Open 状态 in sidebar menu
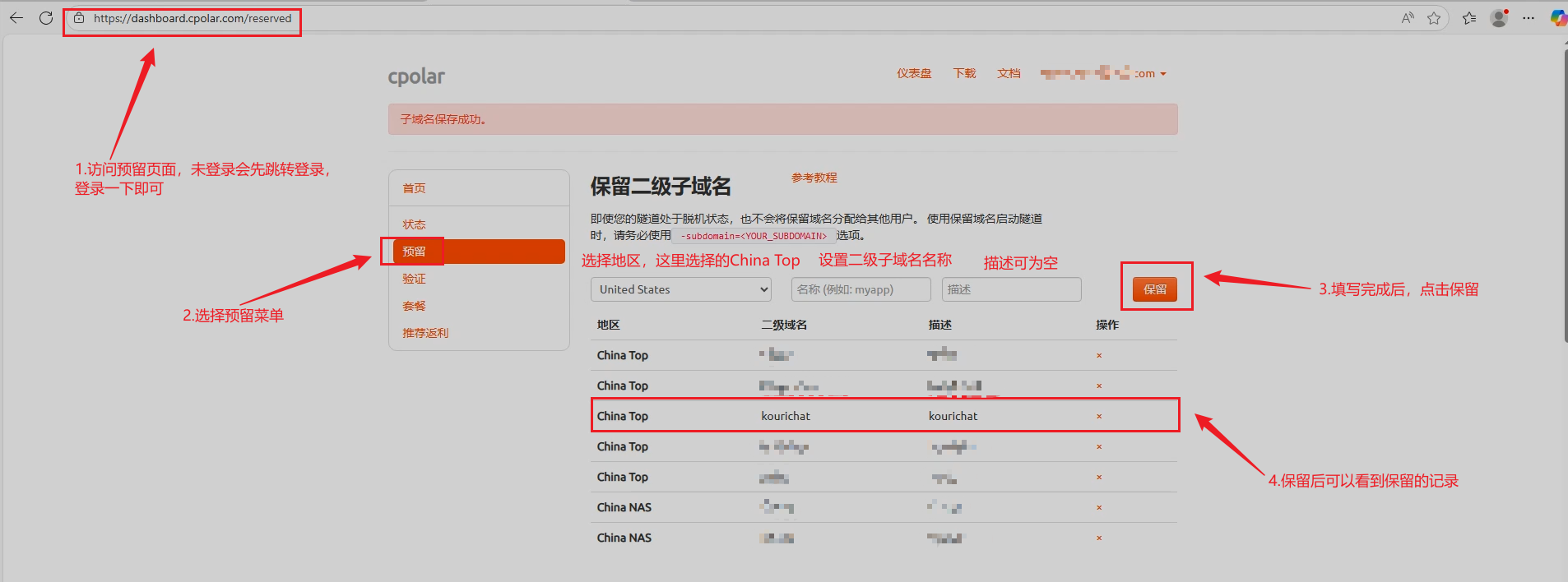 pyautogui.click(x=414, y=224)
